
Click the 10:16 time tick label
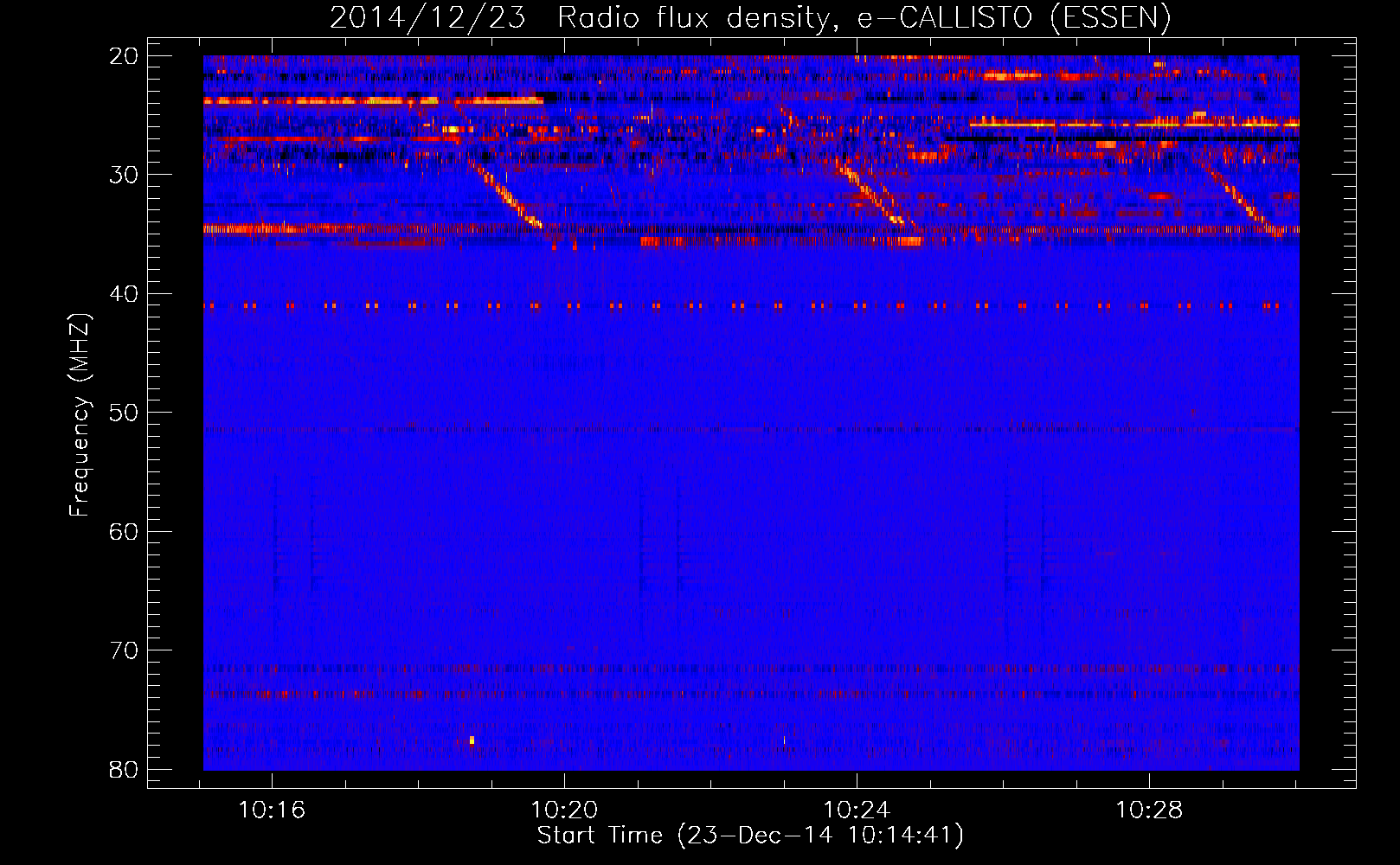pos(273,811)
